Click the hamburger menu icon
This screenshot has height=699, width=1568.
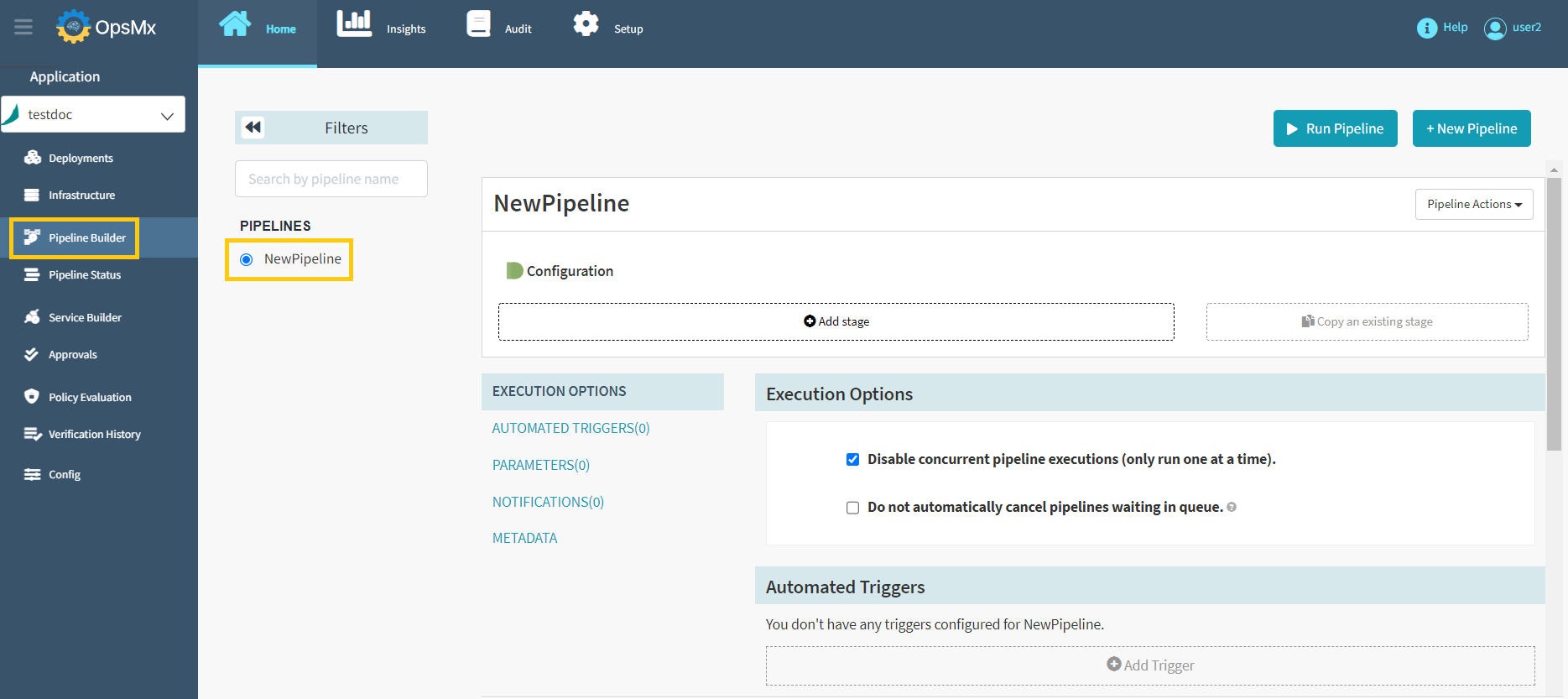[23, 28]
